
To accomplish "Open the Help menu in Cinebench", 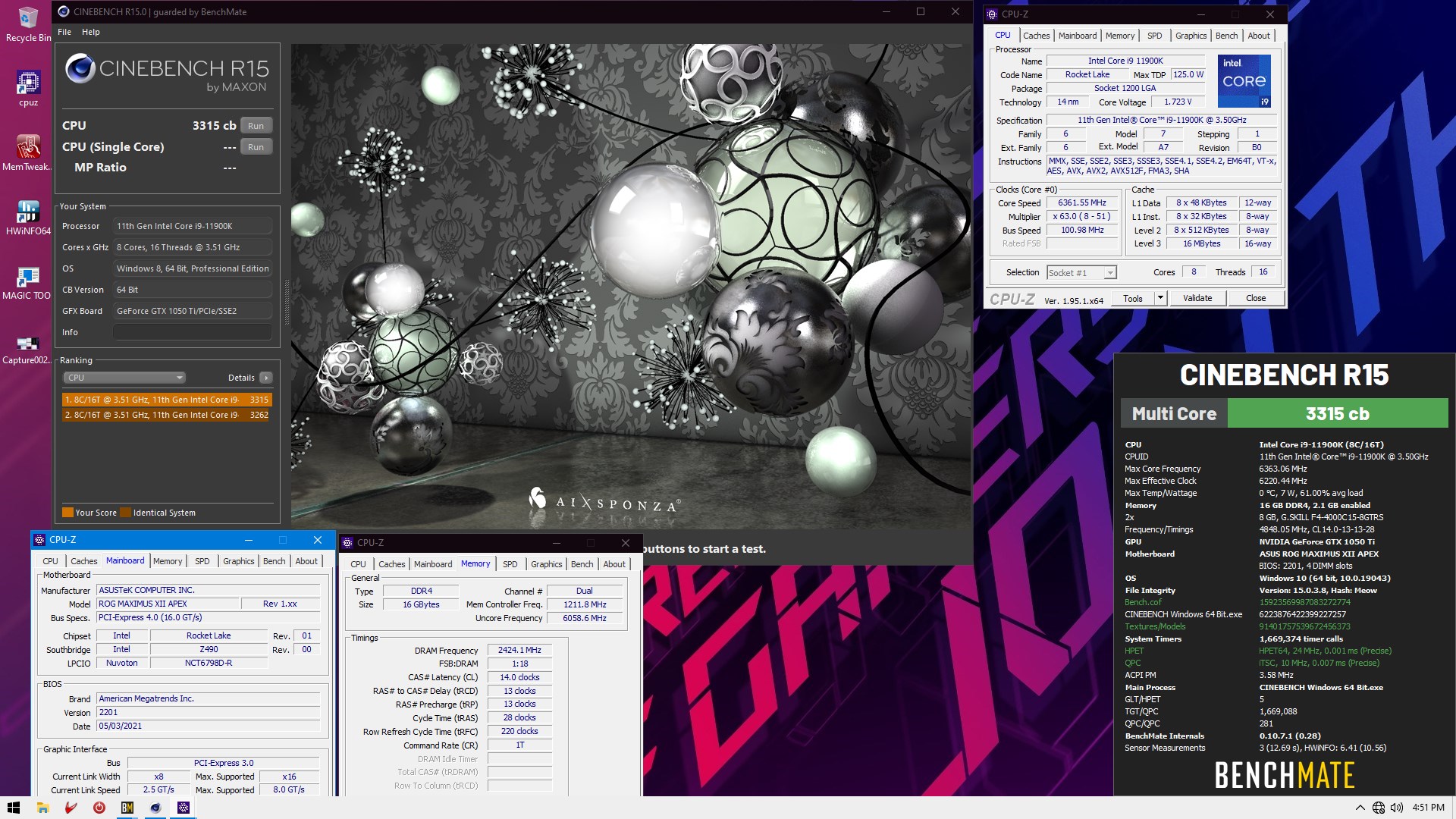I will 91,32.
